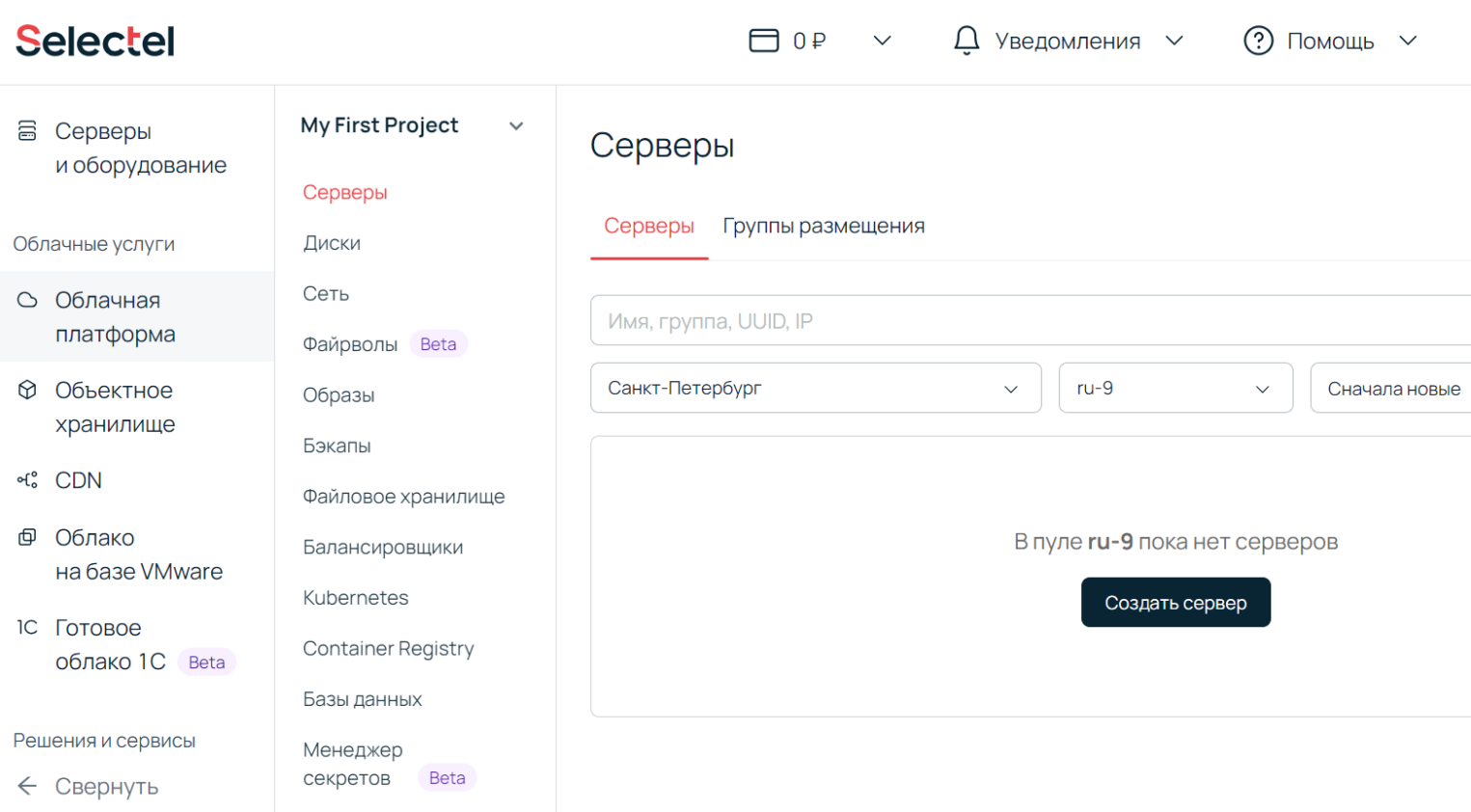The height and width of the screenshot is (812, 1471).
Task: Click the notifications bell icon
Action: click(967, 41)
